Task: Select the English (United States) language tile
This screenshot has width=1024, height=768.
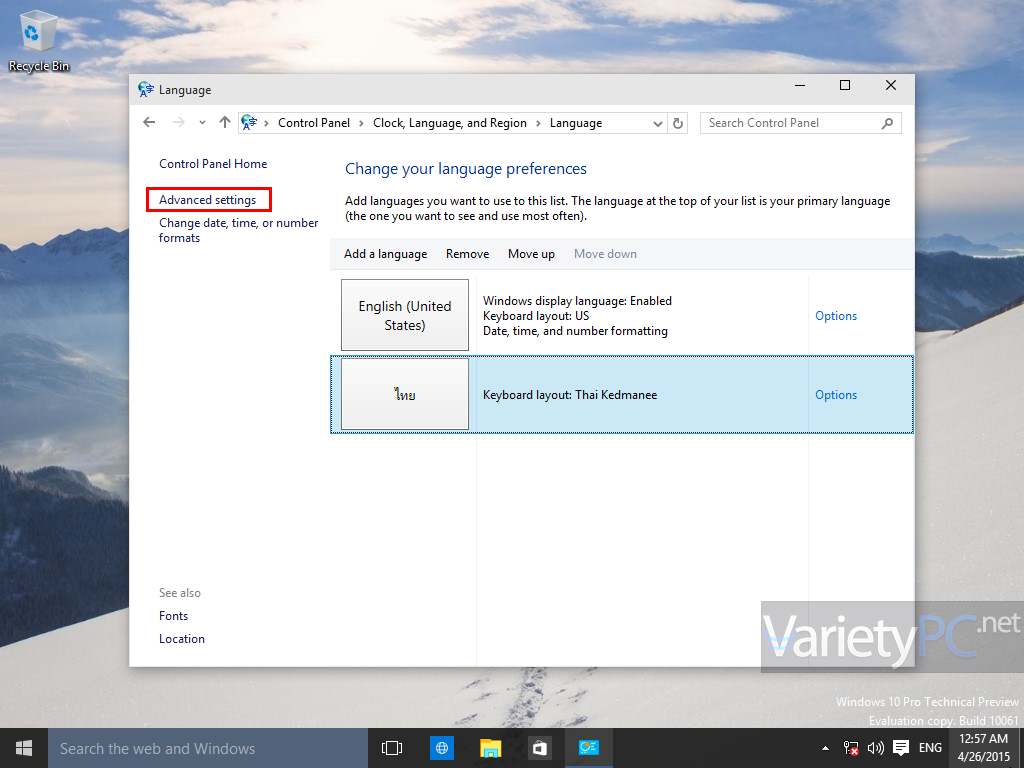Action: pyautogui.click(x=405, y=316)
